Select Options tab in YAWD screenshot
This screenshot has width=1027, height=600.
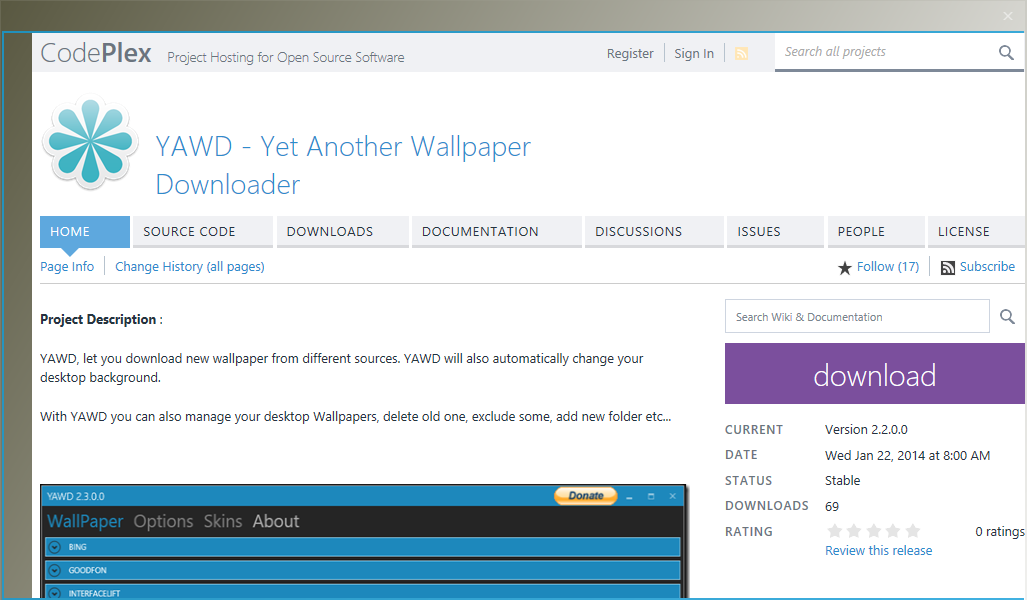click(x=163, y=521)
